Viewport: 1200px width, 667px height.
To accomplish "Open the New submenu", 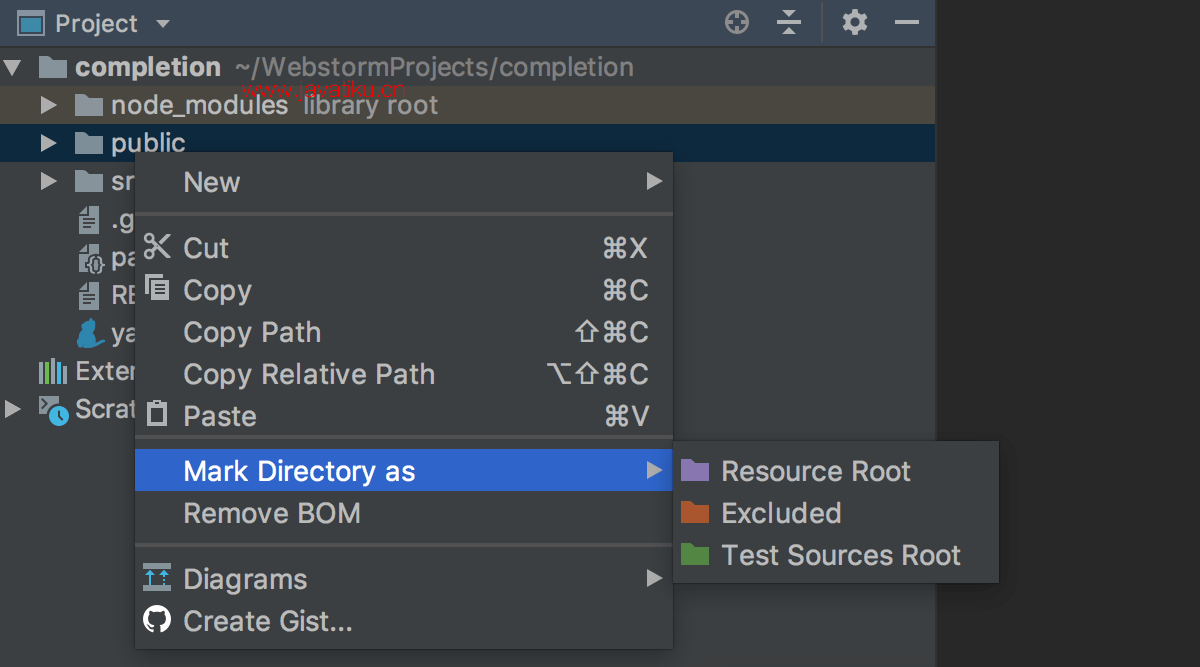I will [x=404, y=182].
